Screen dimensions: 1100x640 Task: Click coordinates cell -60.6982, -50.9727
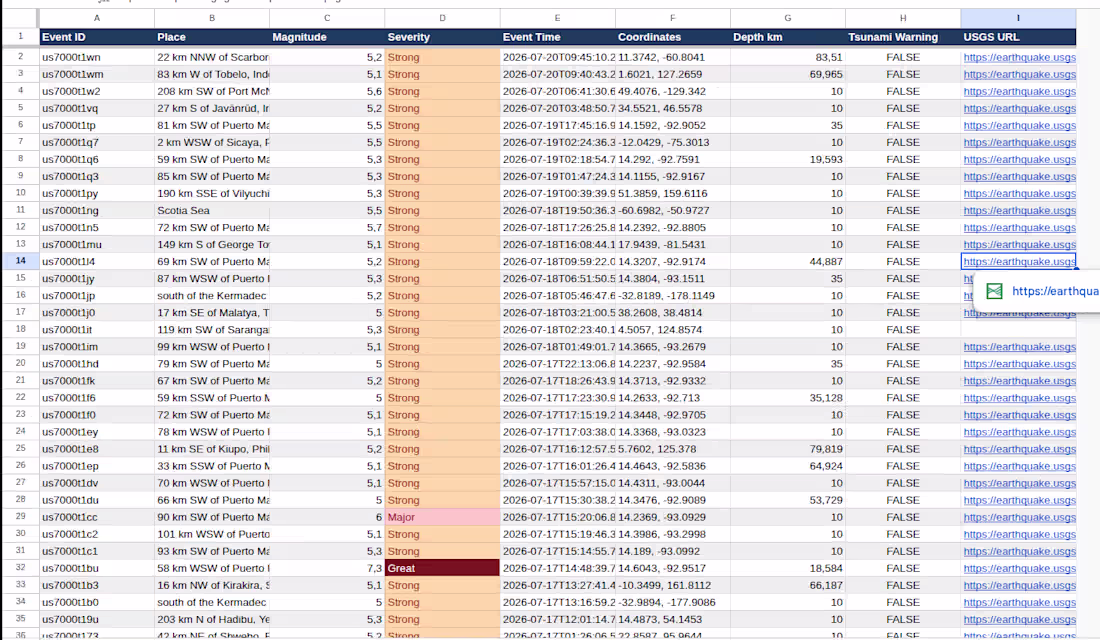[x=672, y=211]
